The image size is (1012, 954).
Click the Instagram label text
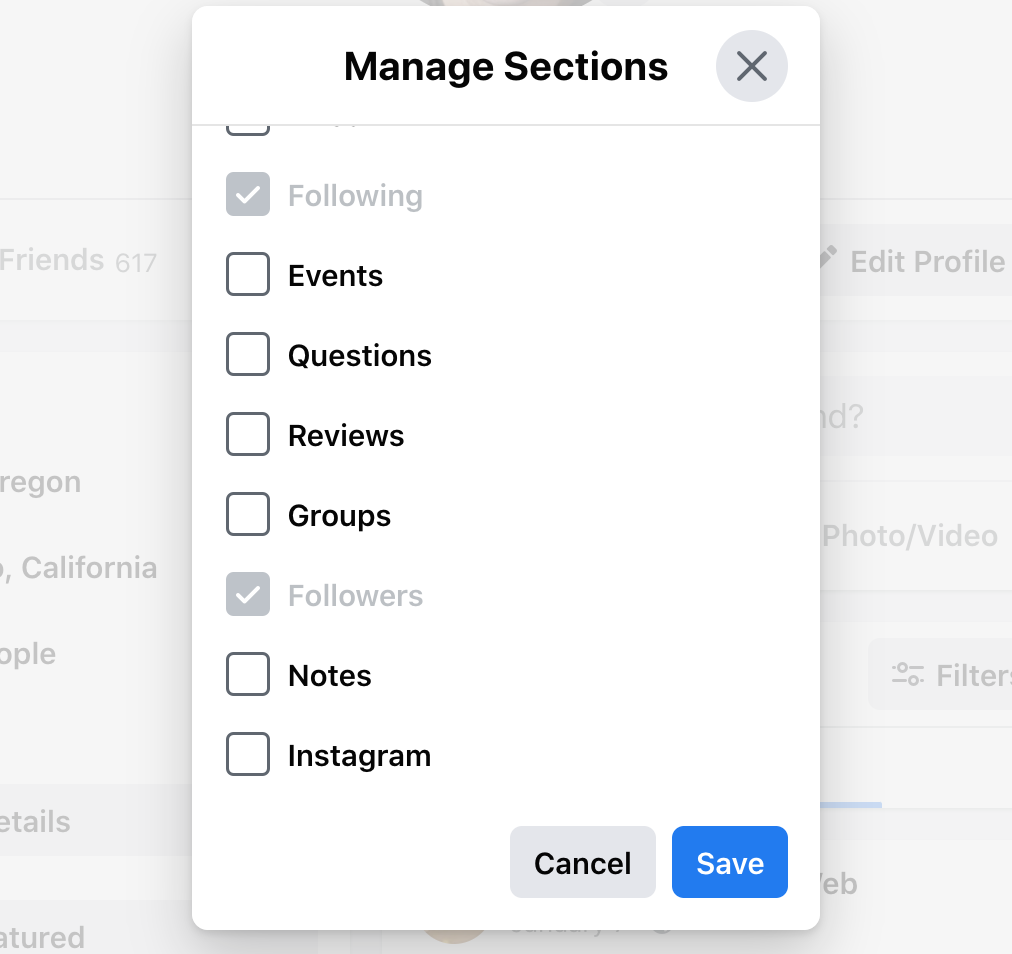pyautogui.click(x=359, y=756)
